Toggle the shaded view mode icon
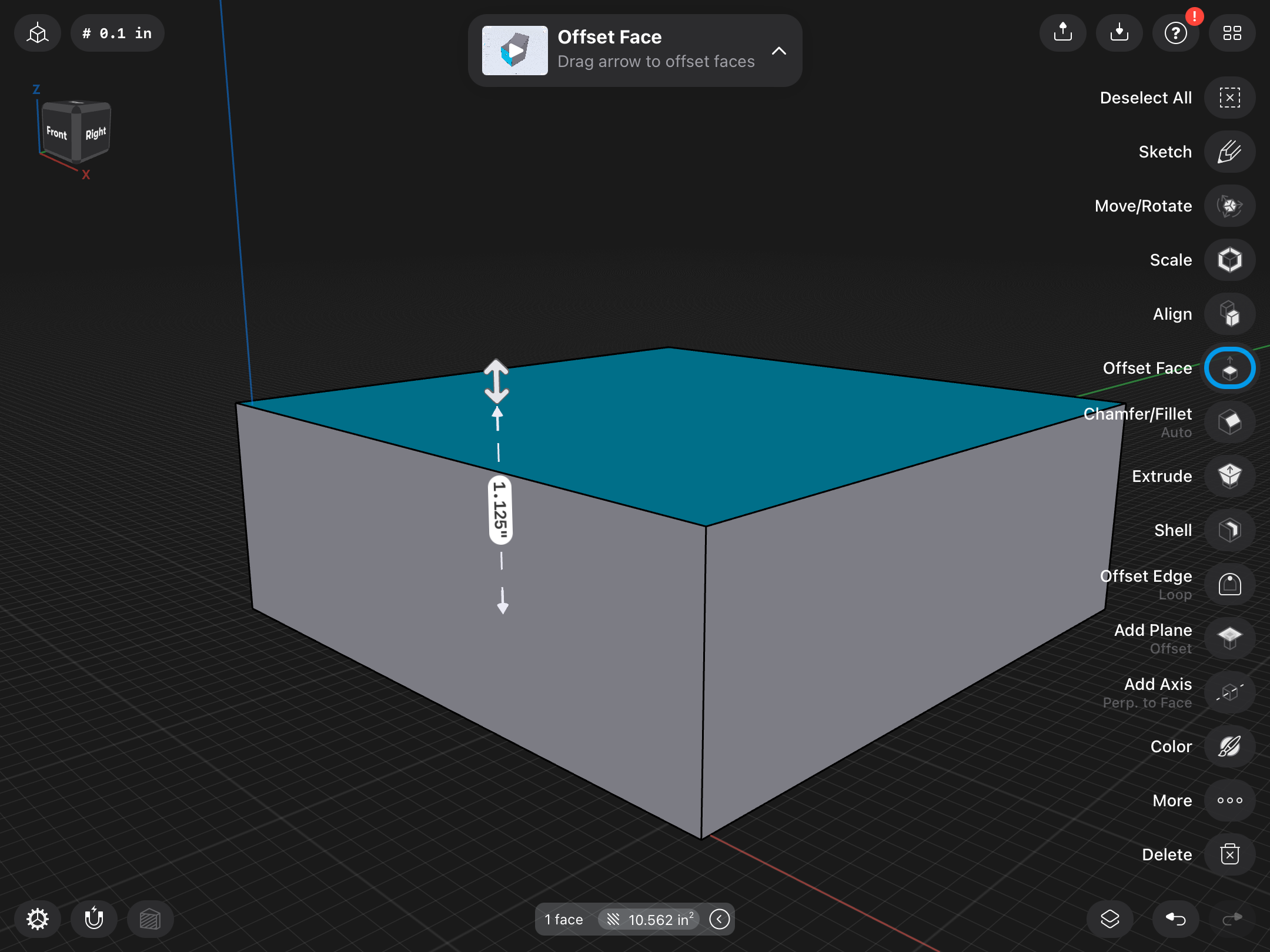 click(x=150, y=919)
